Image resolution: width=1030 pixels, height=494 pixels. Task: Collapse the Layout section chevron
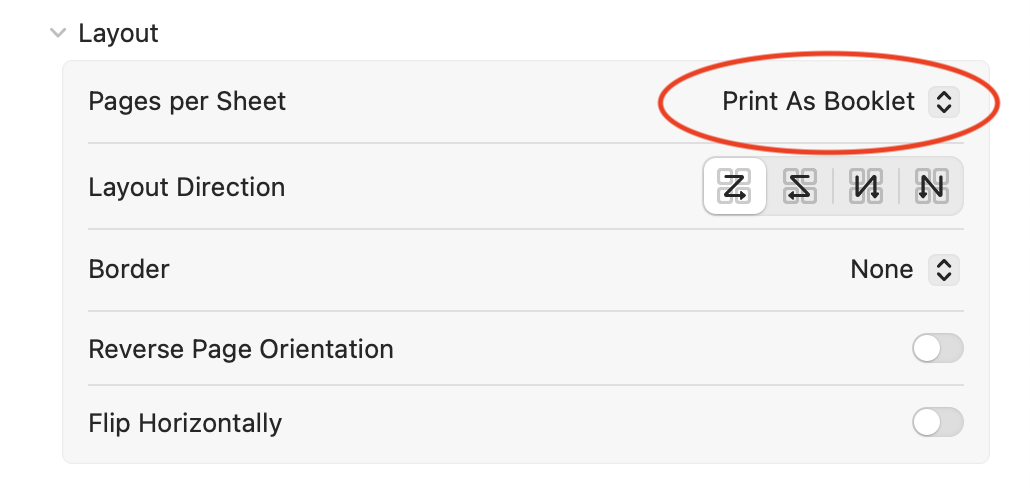pyautogui.click(x=58, y=33)
